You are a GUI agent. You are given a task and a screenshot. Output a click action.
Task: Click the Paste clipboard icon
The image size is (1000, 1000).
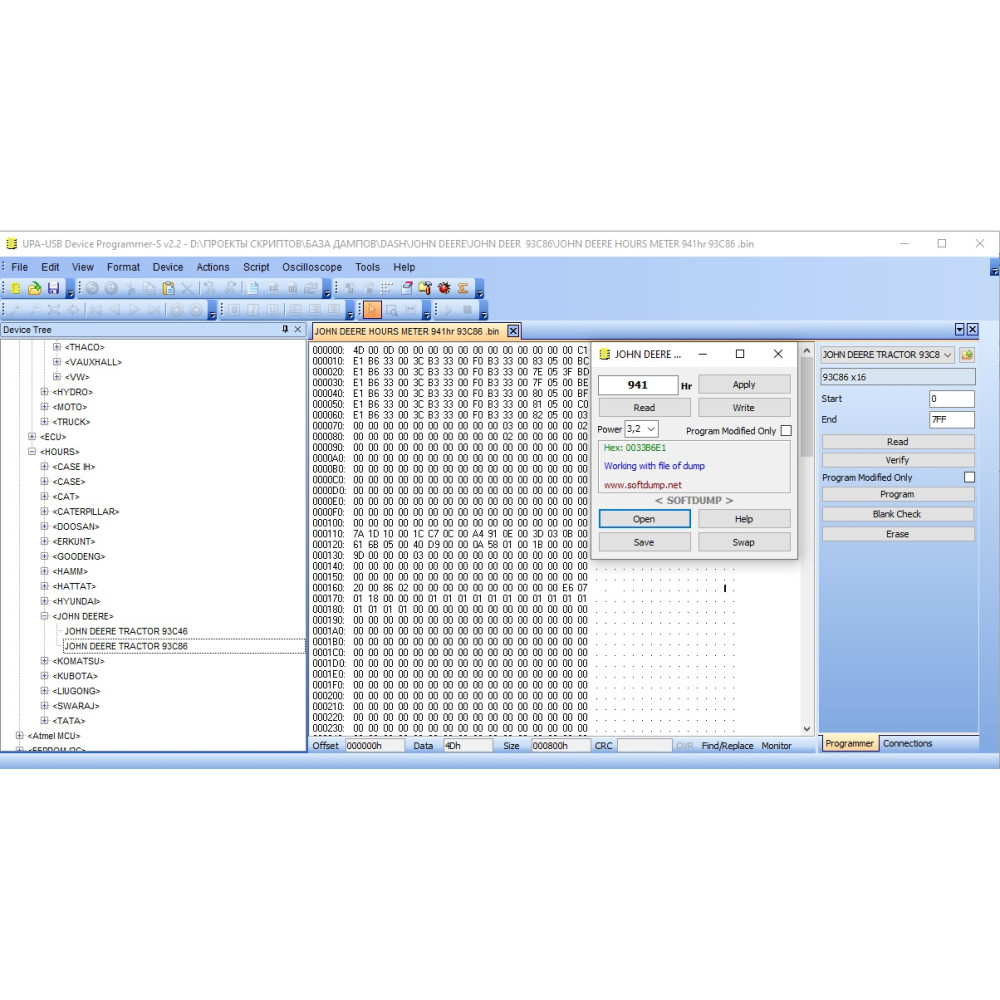tap(168, 288)
